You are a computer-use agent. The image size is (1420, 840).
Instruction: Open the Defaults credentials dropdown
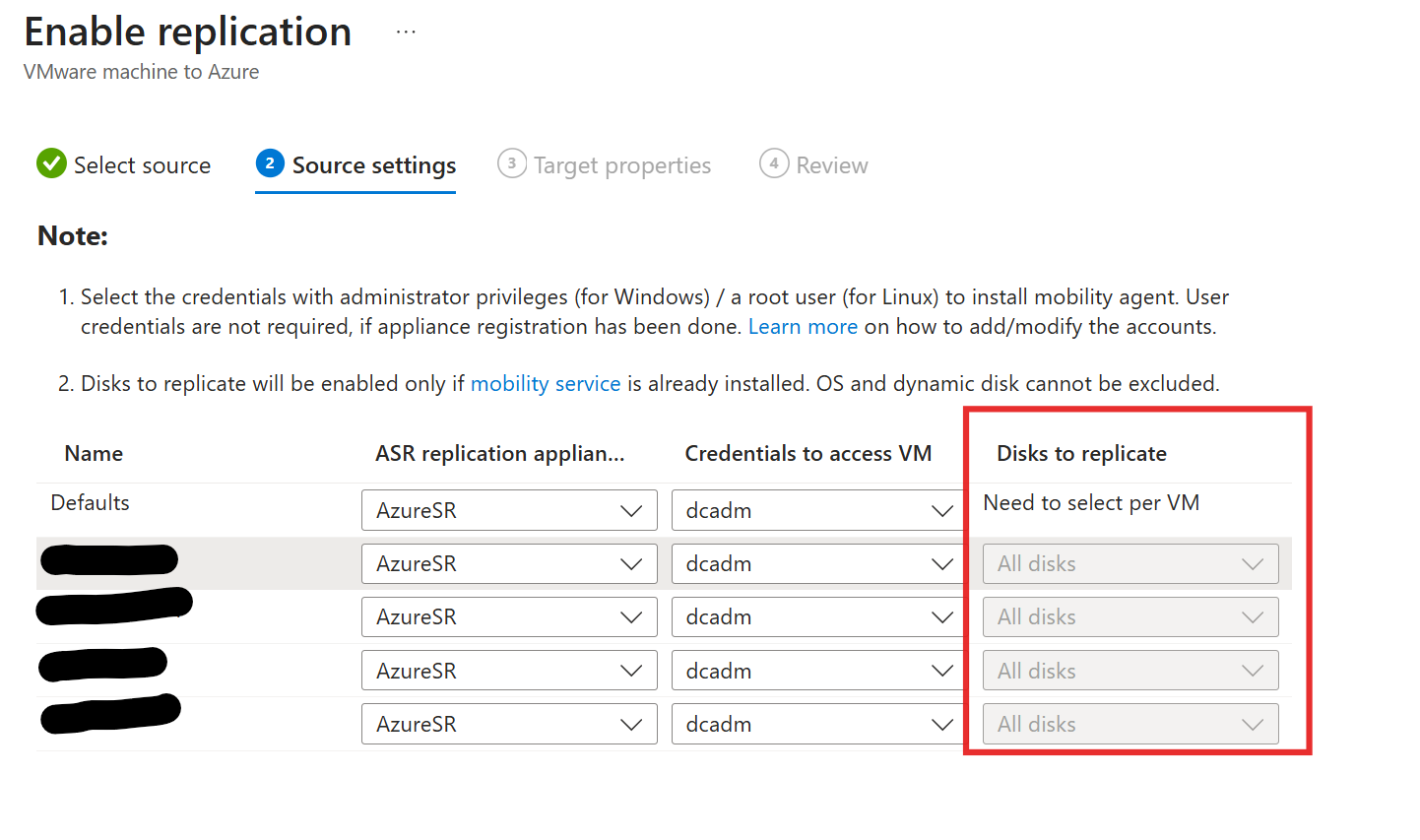(x=818, y=510)
